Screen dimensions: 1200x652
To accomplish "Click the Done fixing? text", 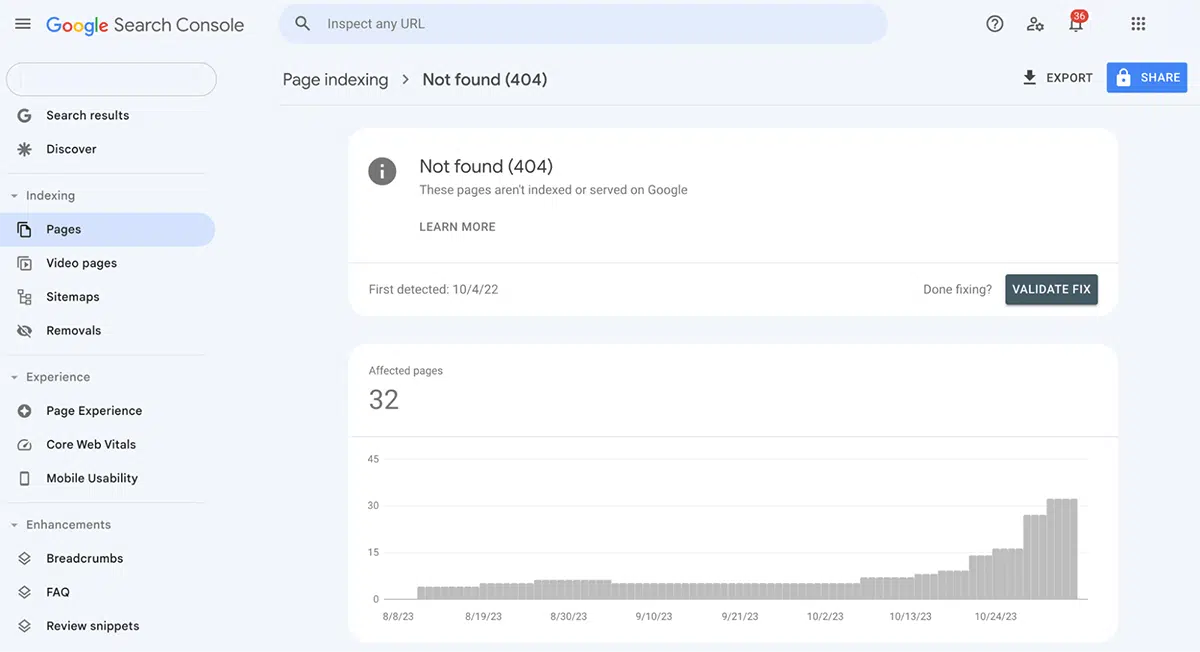I will coord(957,289).
